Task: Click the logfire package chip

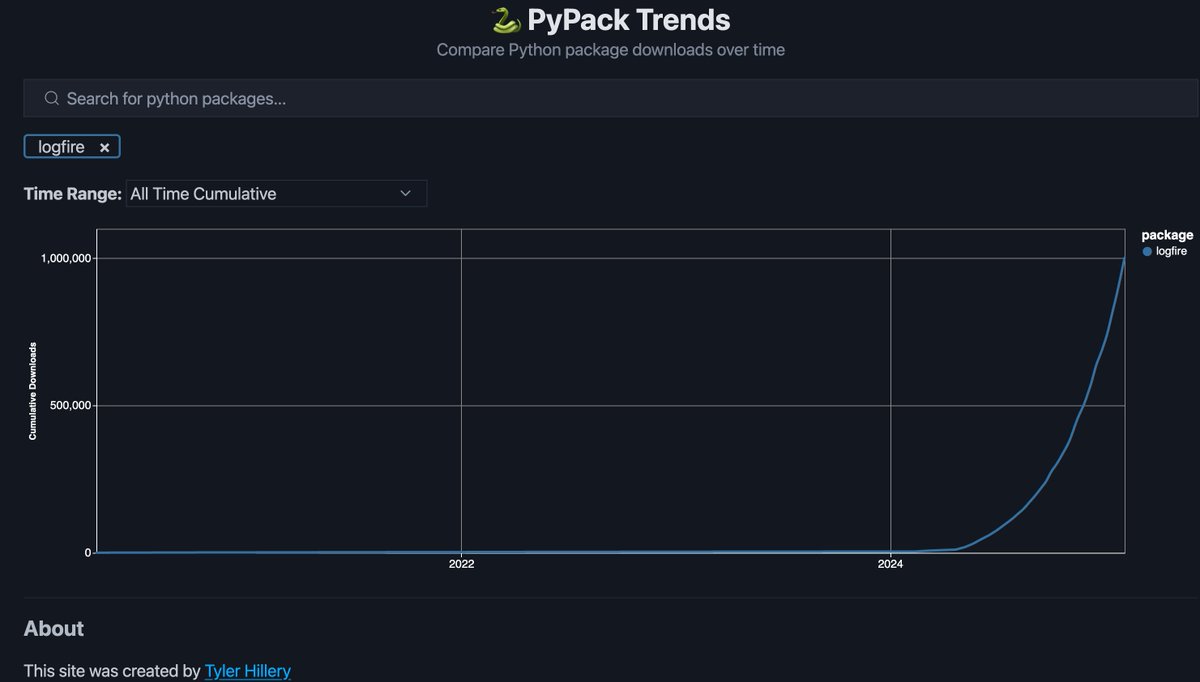Action: pos(72,147)
